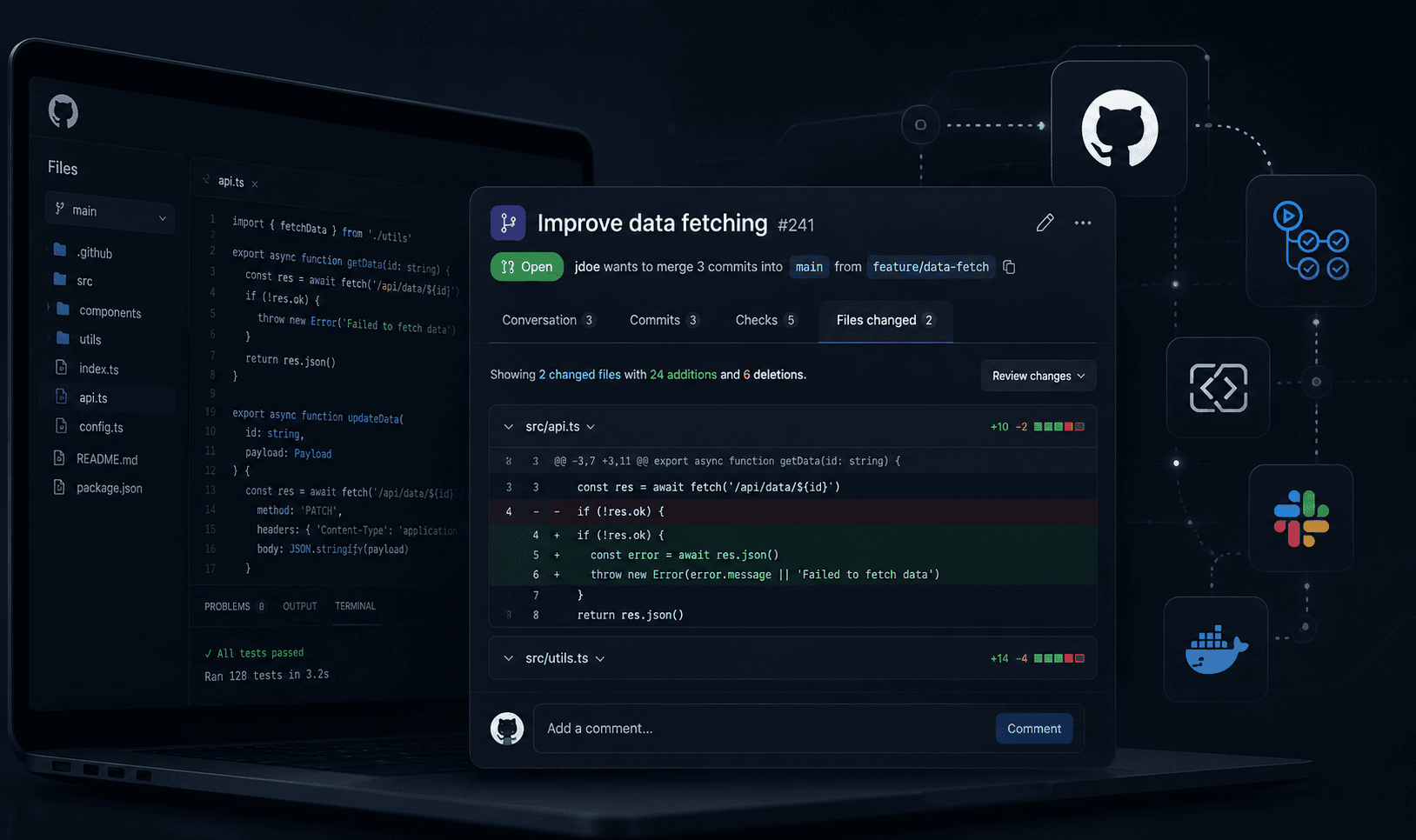Open the Review changes dropdown
Screen dimensions: 1416x840
tap(1039, 376)
